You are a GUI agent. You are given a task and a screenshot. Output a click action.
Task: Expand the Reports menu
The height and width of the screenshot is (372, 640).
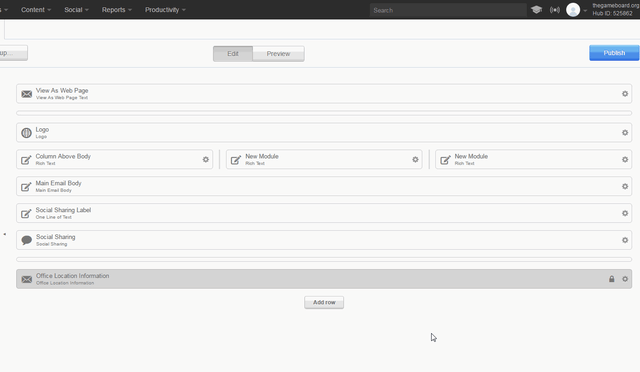point(117,10)
